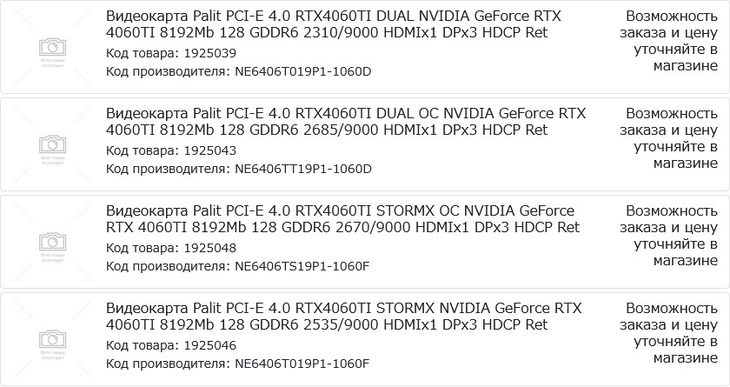Screen dimensions: 730x387
Task: Click manufacturer code NE6406TT19P1-1060D
Action: tap(303, 169)
